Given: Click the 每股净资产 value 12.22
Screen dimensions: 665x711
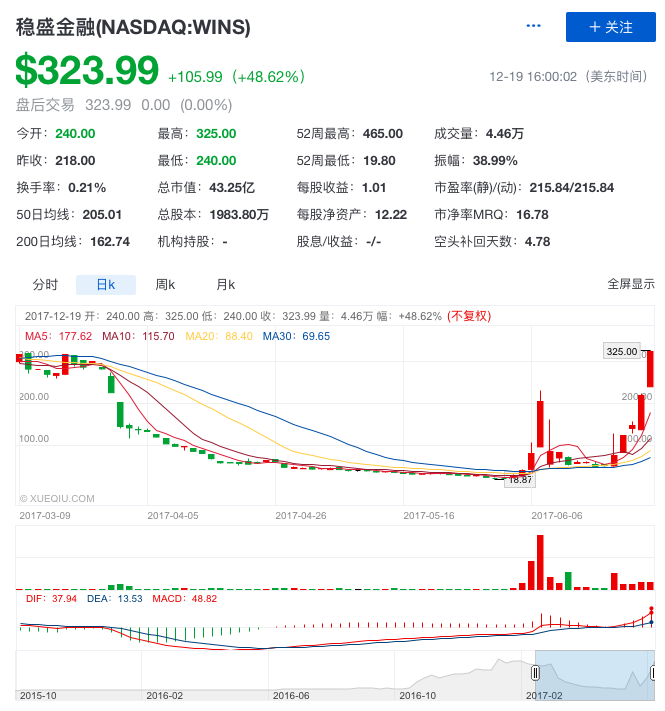Looking at the screenshot, I should point(391,214).
